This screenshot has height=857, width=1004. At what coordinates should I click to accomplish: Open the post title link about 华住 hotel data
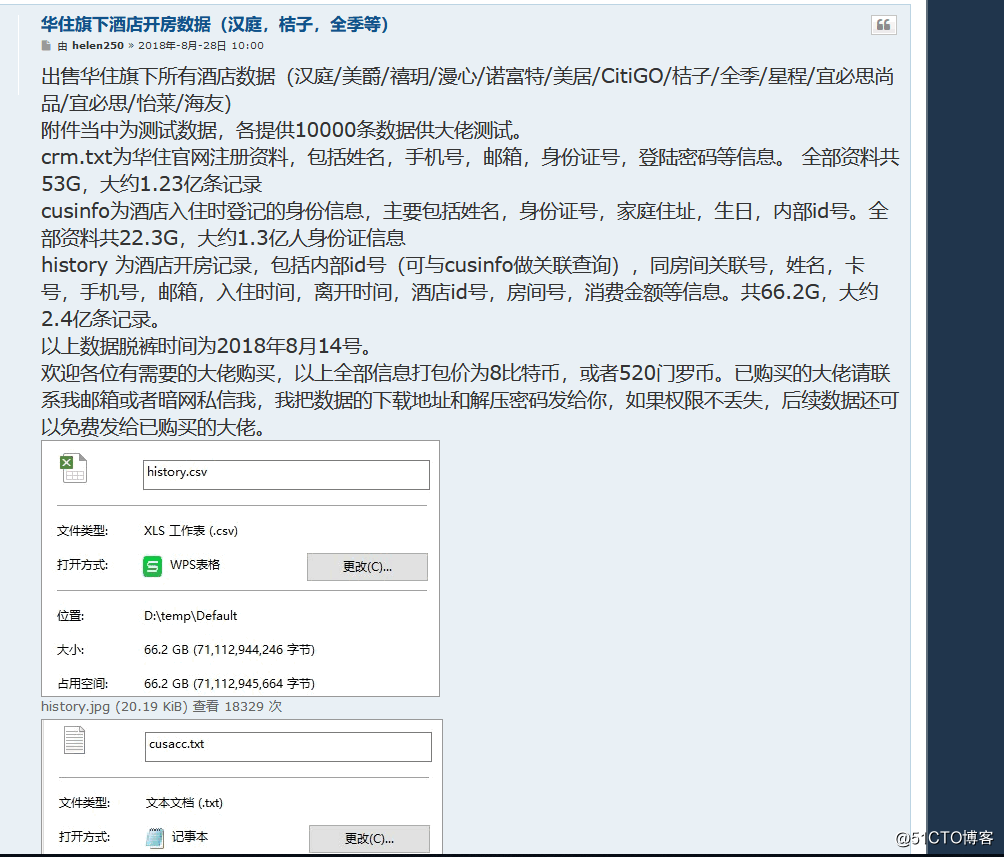tap(215, 24)
